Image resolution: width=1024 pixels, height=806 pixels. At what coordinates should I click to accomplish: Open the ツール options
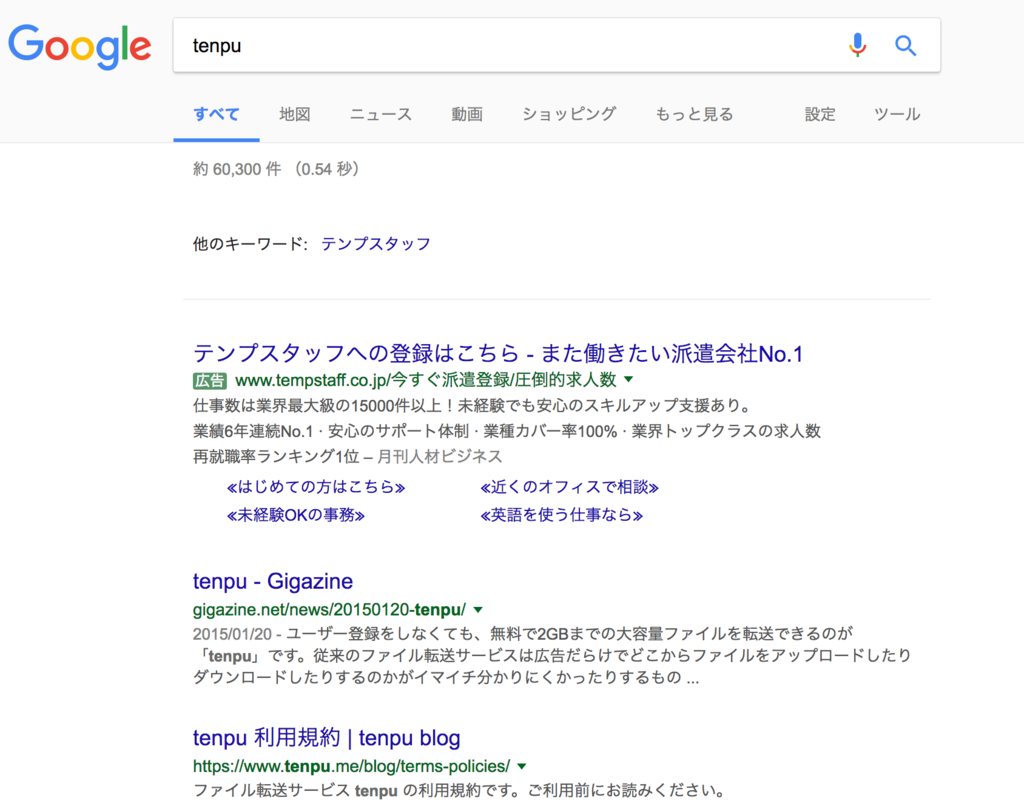[897, 114]
